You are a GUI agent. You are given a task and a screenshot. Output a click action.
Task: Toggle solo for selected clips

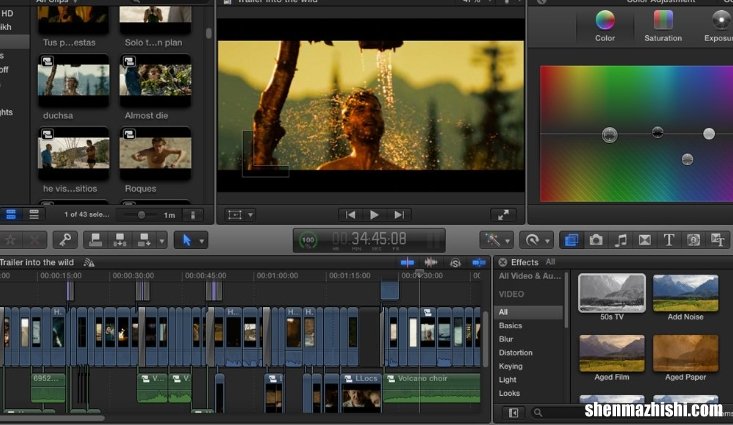click(455, 263)
